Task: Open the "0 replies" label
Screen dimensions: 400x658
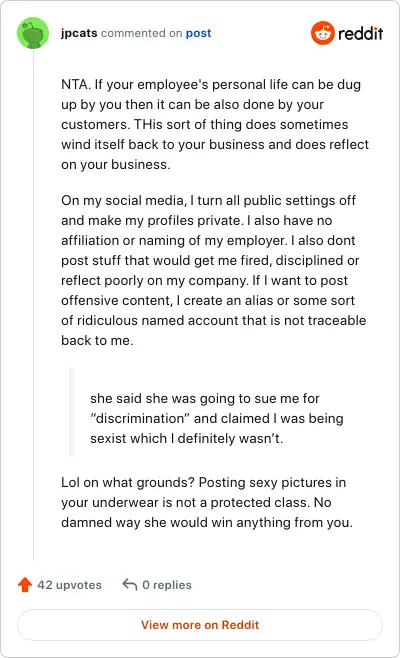Action: pyautogui.click(x=167, y=585)
